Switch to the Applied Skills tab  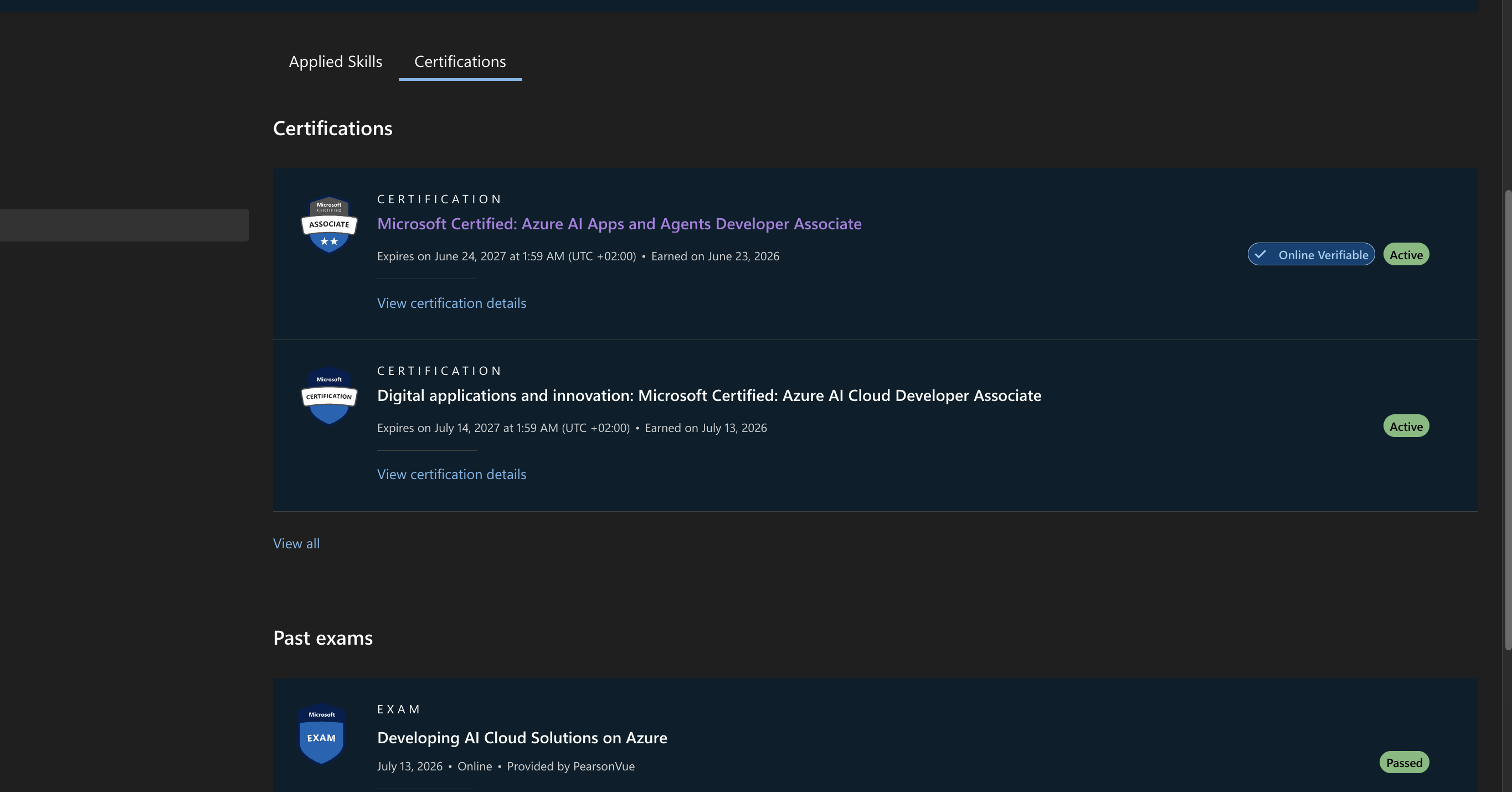pos(335,61)
